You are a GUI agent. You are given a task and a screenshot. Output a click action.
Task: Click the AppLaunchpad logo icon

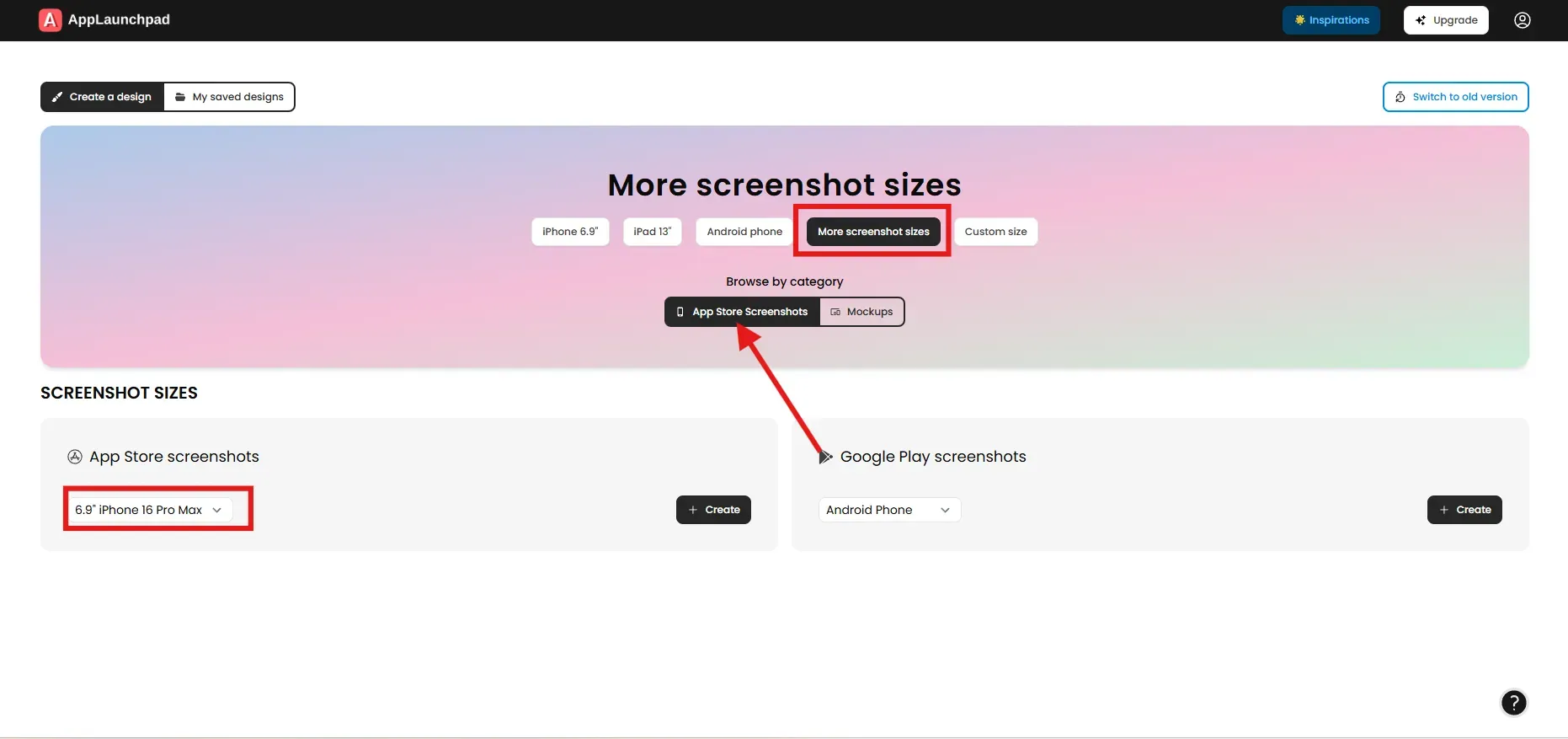pyautogui.click(x=51, y=20)
